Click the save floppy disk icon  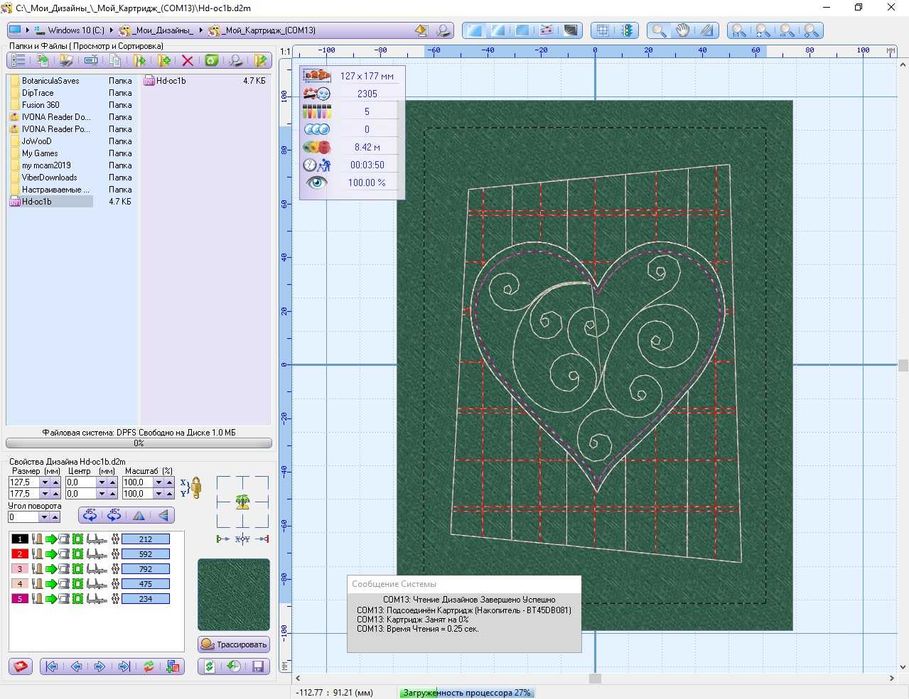tap(257, 667)
